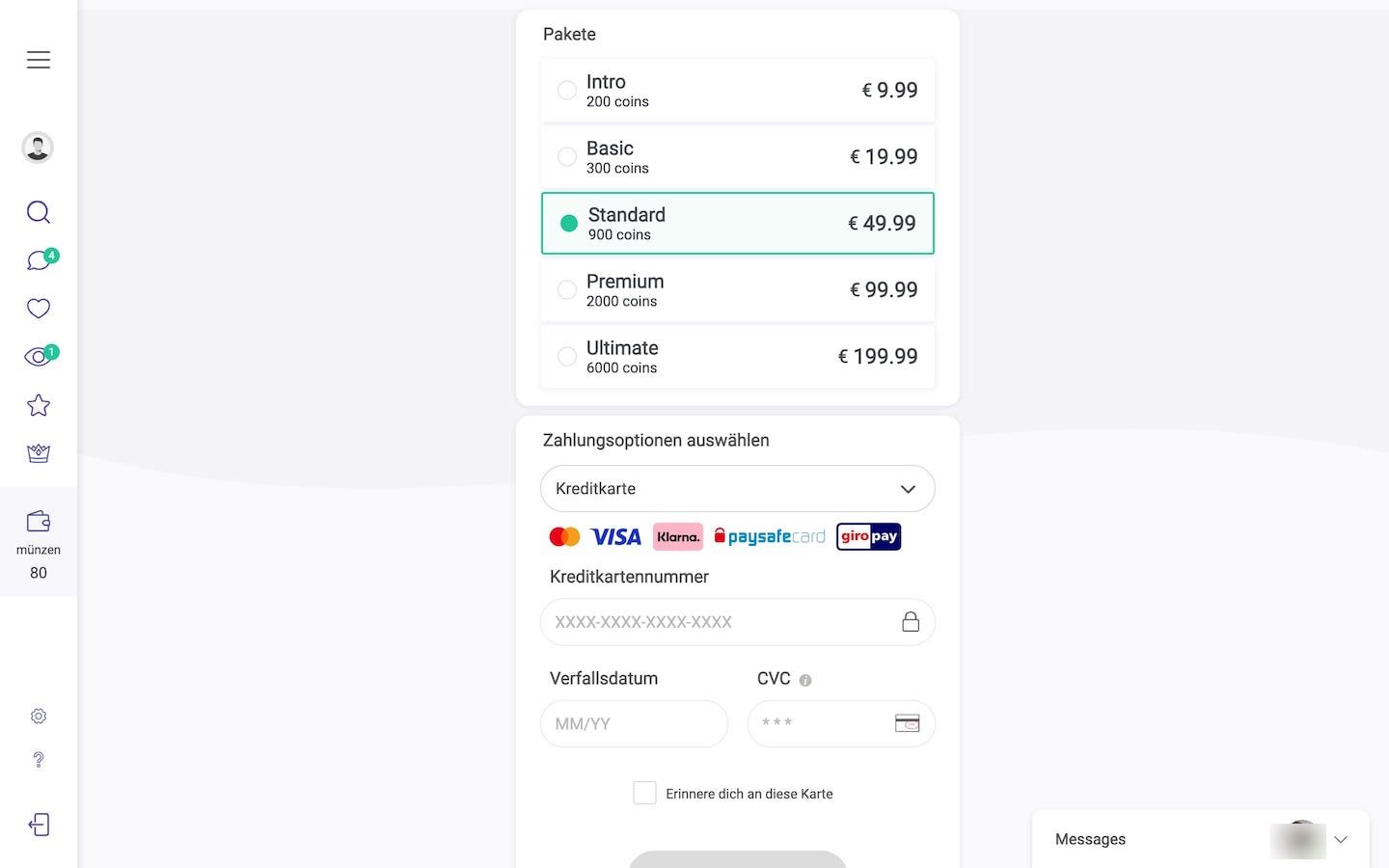Open the Kreditkarte payment dropdown
Image resolution: width=1389 pixels, height=868 pixels.
tap(738, 489)
